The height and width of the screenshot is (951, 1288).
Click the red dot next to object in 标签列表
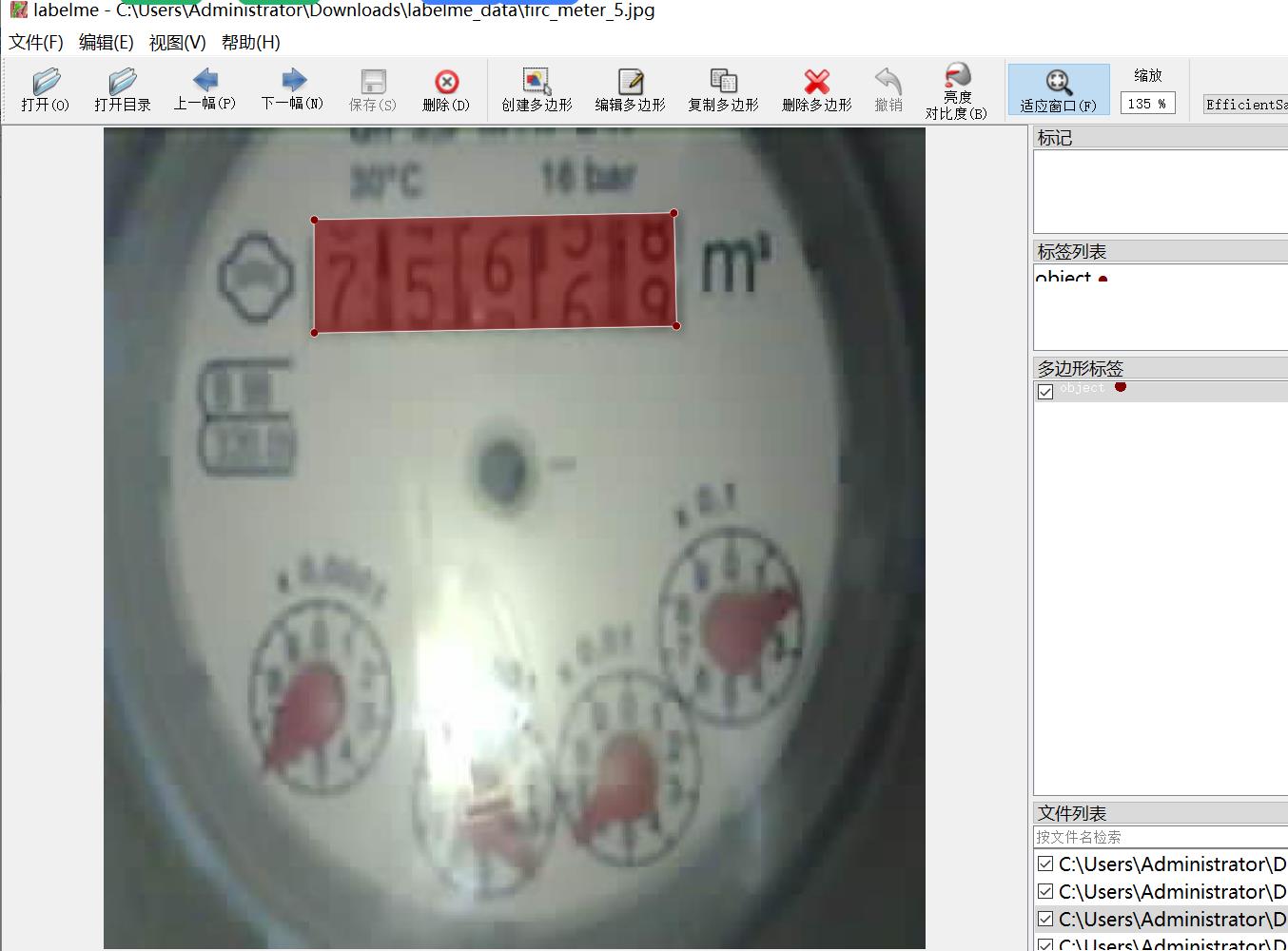[x=1103, y=279]
